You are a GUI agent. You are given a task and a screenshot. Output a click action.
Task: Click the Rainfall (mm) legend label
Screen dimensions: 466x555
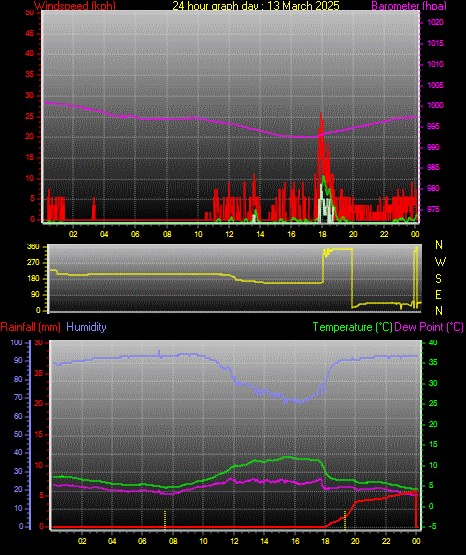[x=30, y=327]
